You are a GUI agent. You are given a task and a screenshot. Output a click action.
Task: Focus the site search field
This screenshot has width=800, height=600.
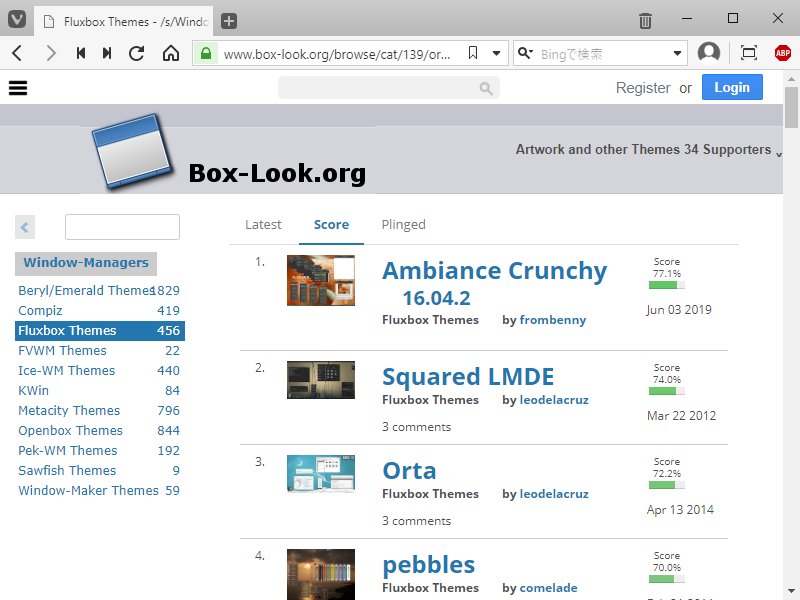(388, 88)
